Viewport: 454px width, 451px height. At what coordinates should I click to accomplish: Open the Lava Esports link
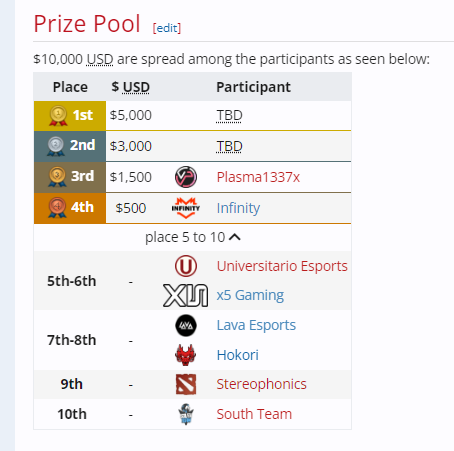pyautogui.click(x=256, y=325)
